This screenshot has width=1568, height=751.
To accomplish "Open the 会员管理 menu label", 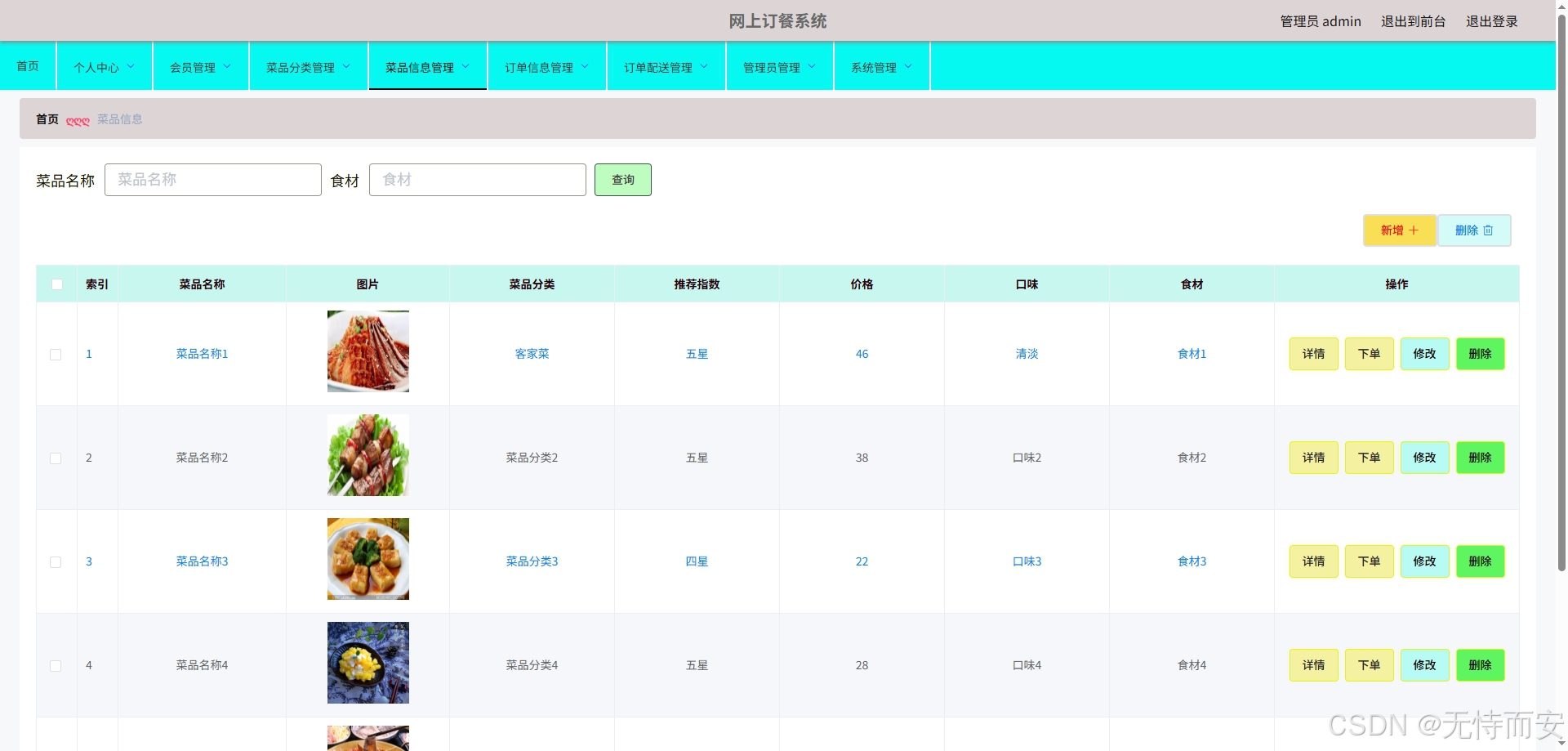I will point(193,67).
